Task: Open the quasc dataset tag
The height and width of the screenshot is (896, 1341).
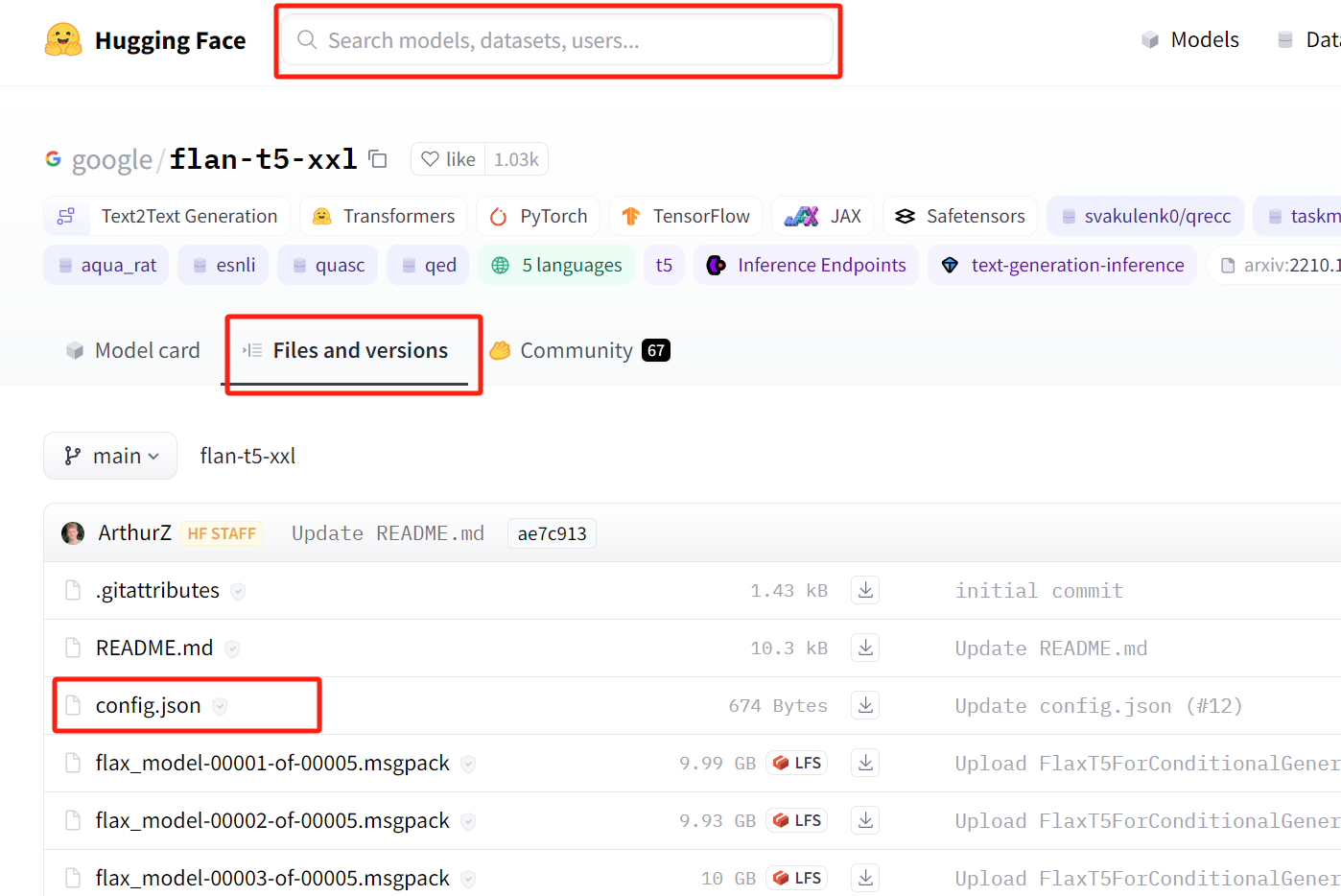Action: tap(328, 266)
